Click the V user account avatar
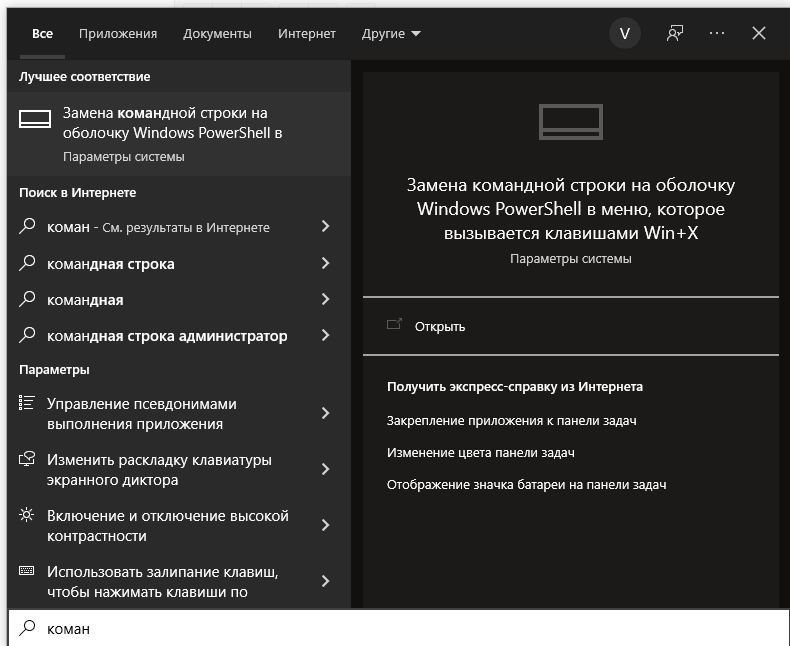790x646 pixels. coord(625,34)
